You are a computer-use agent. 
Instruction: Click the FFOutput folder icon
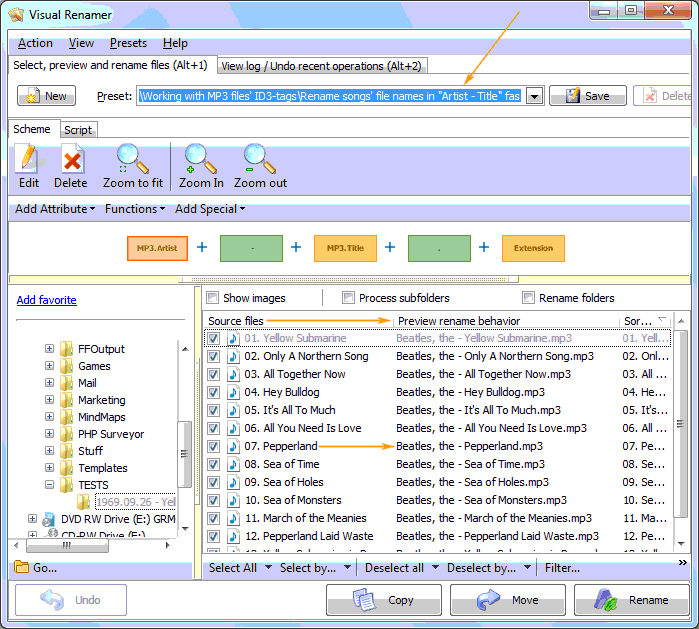click(x=66, y=349)
